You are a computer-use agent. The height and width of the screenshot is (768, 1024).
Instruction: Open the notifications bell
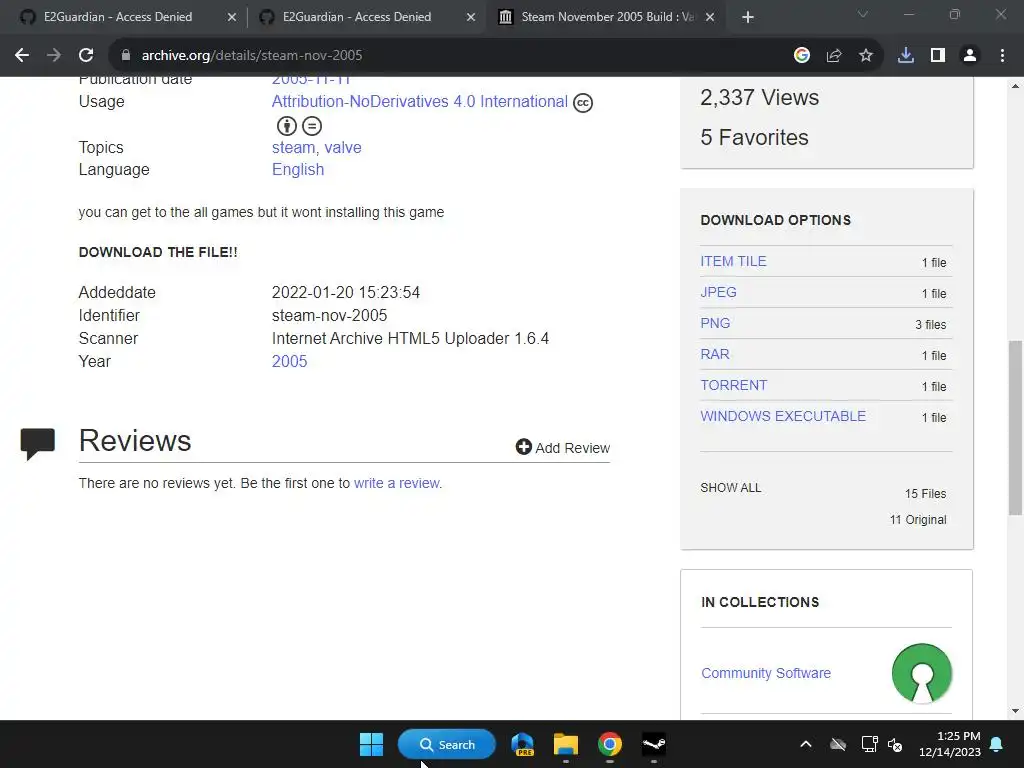click(997, 744)
